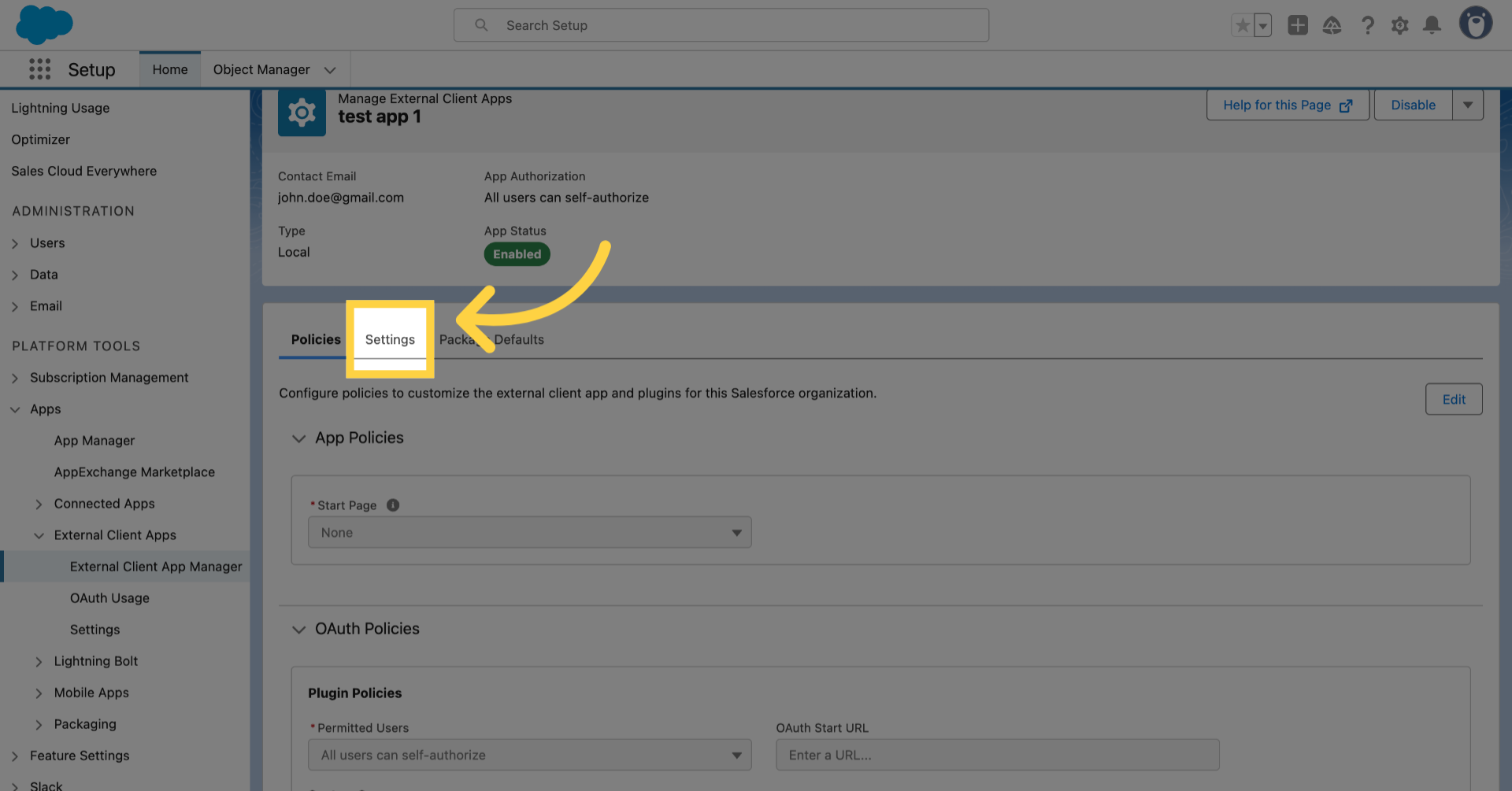This screenshot has width=1512, height=791.
Task: Click the Start Page info icon
Action: pyautogui.click(x=393, y=505)
